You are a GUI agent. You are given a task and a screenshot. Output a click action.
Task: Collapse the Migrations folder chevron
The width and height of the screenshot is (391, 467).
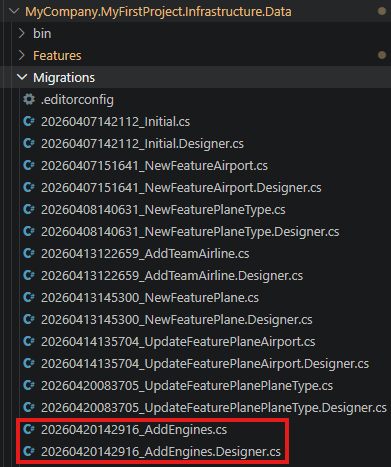click(x=22, y=77)
